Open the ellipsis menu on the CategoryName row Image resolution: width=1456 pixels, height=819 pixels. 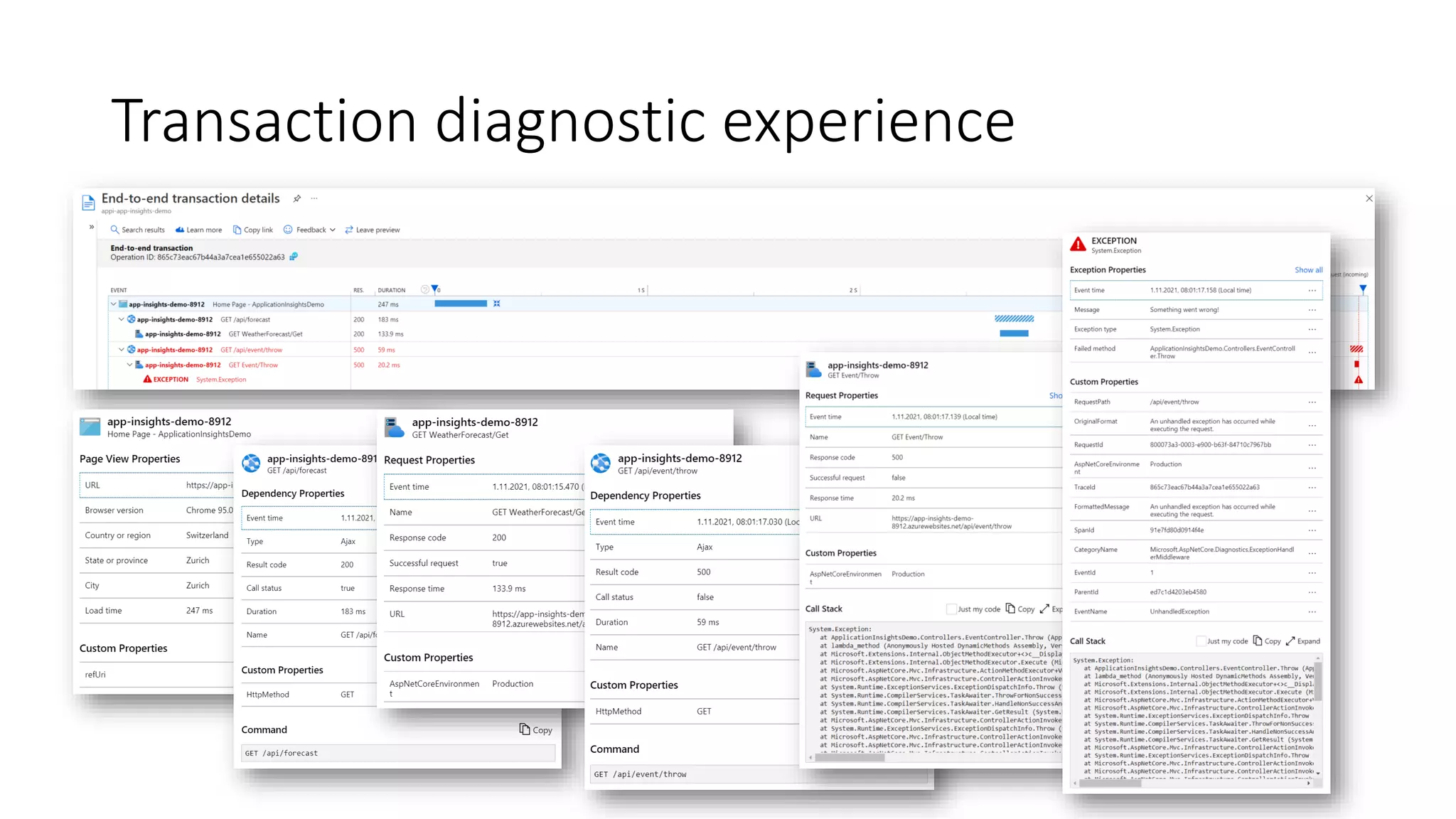1312,554
